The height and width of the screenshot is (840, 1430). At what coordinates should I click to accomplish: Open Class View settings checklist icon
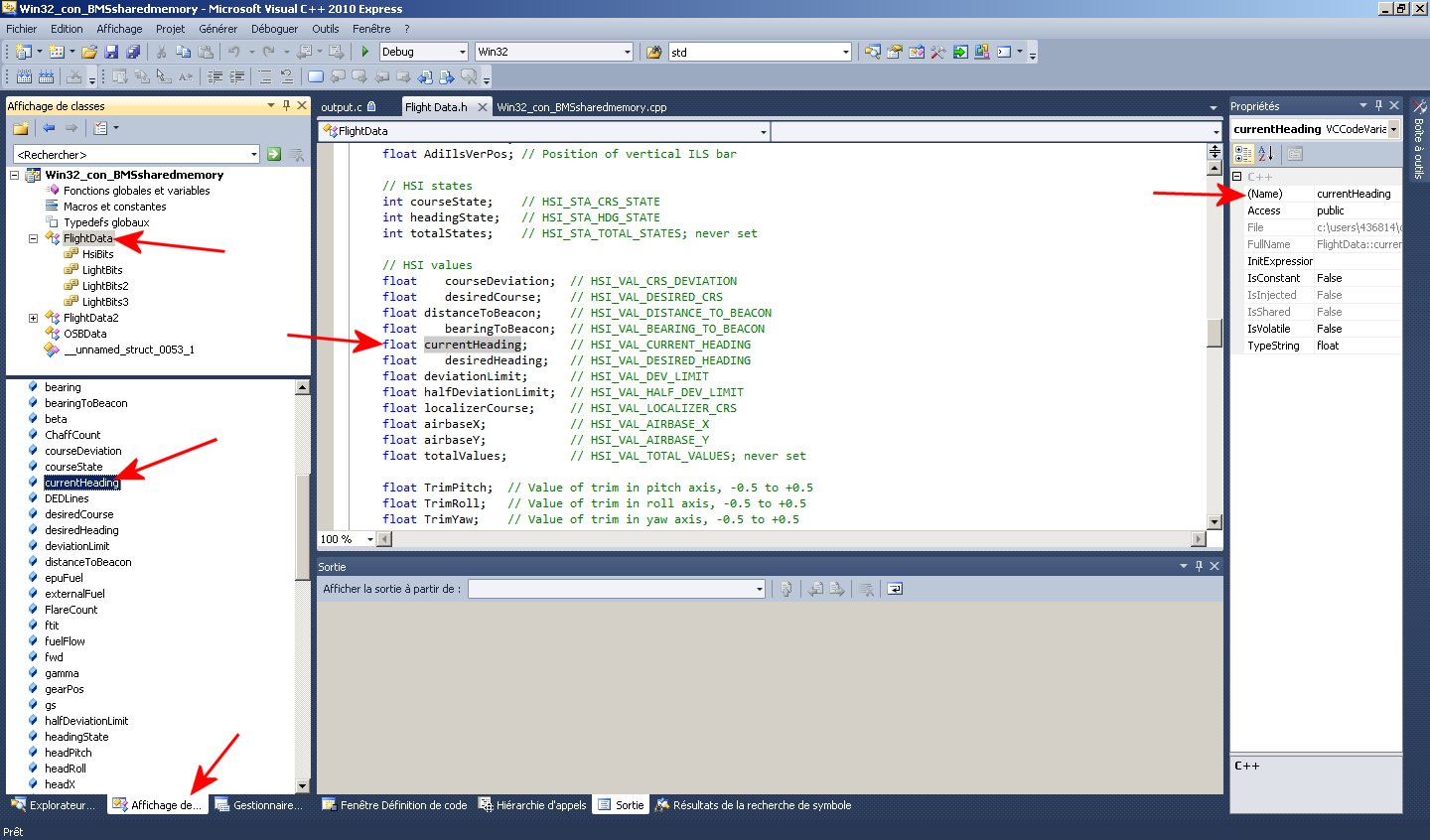100,128
